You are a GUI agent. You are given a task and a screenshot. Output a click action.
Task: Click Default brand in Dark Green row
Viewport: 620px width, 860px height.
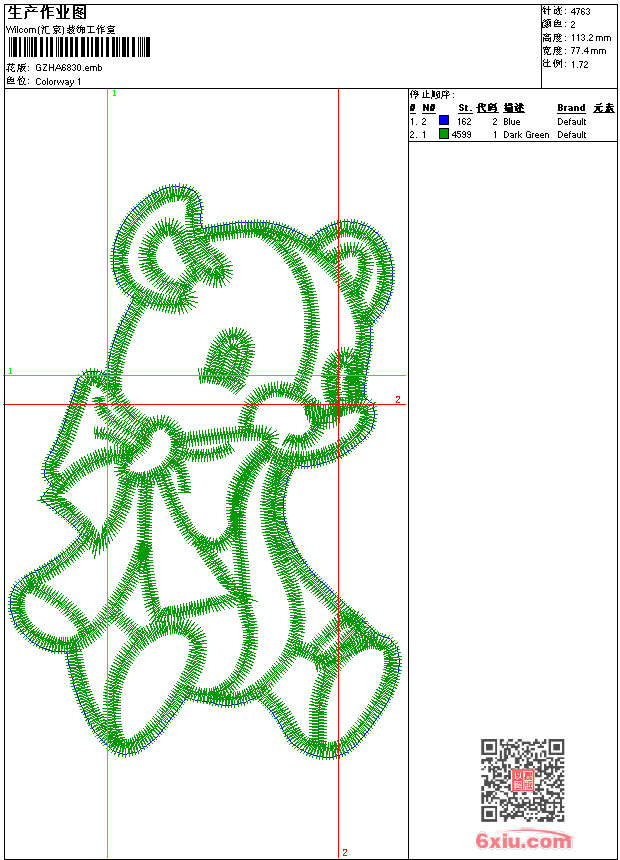pyautogui.click(x=572, y=135)
